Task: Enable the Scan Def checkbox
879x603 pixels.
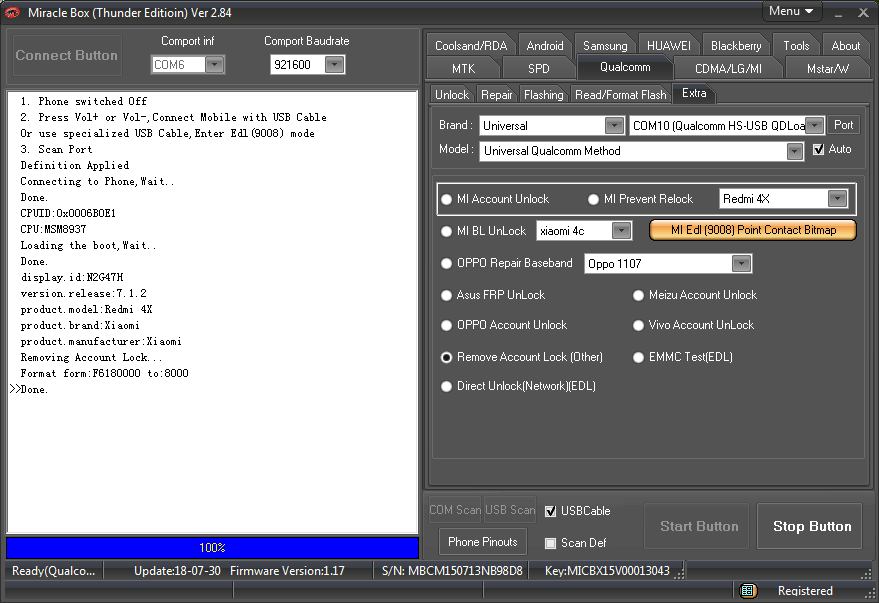Action: (550, 543)
